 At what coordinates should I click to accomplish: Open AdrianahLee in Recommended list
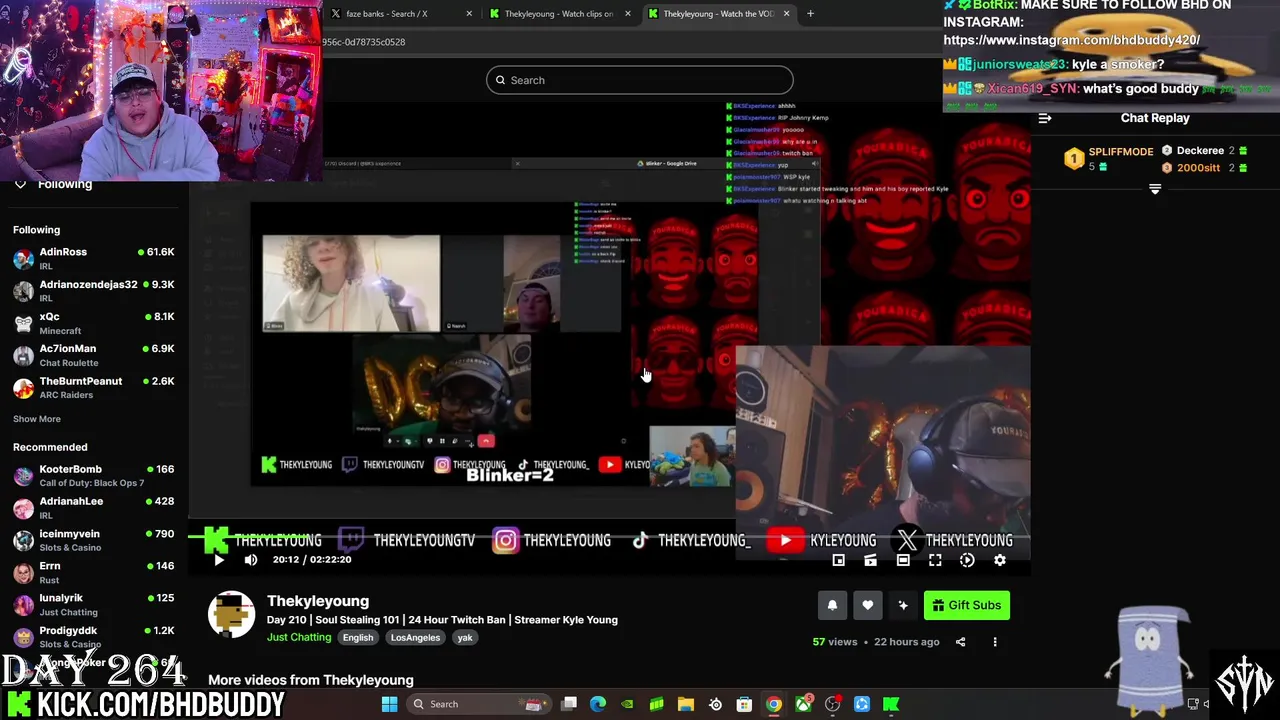(x=94, y=507)
